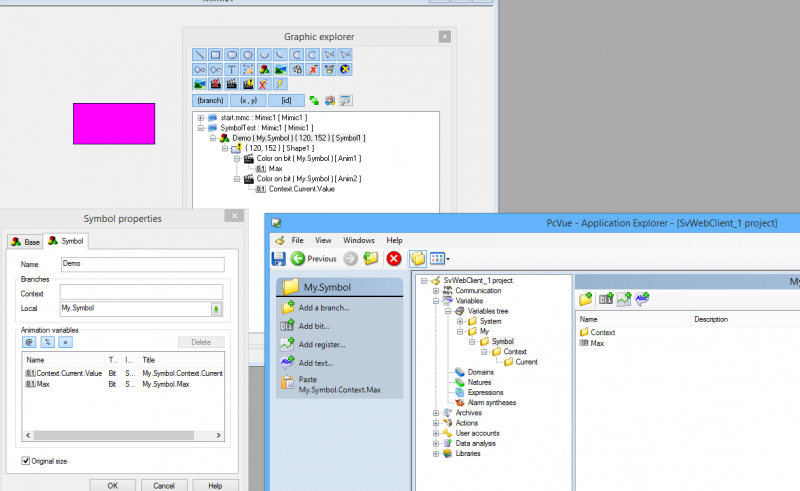Click the blue Save floppy disk icon

click(279, 259)
